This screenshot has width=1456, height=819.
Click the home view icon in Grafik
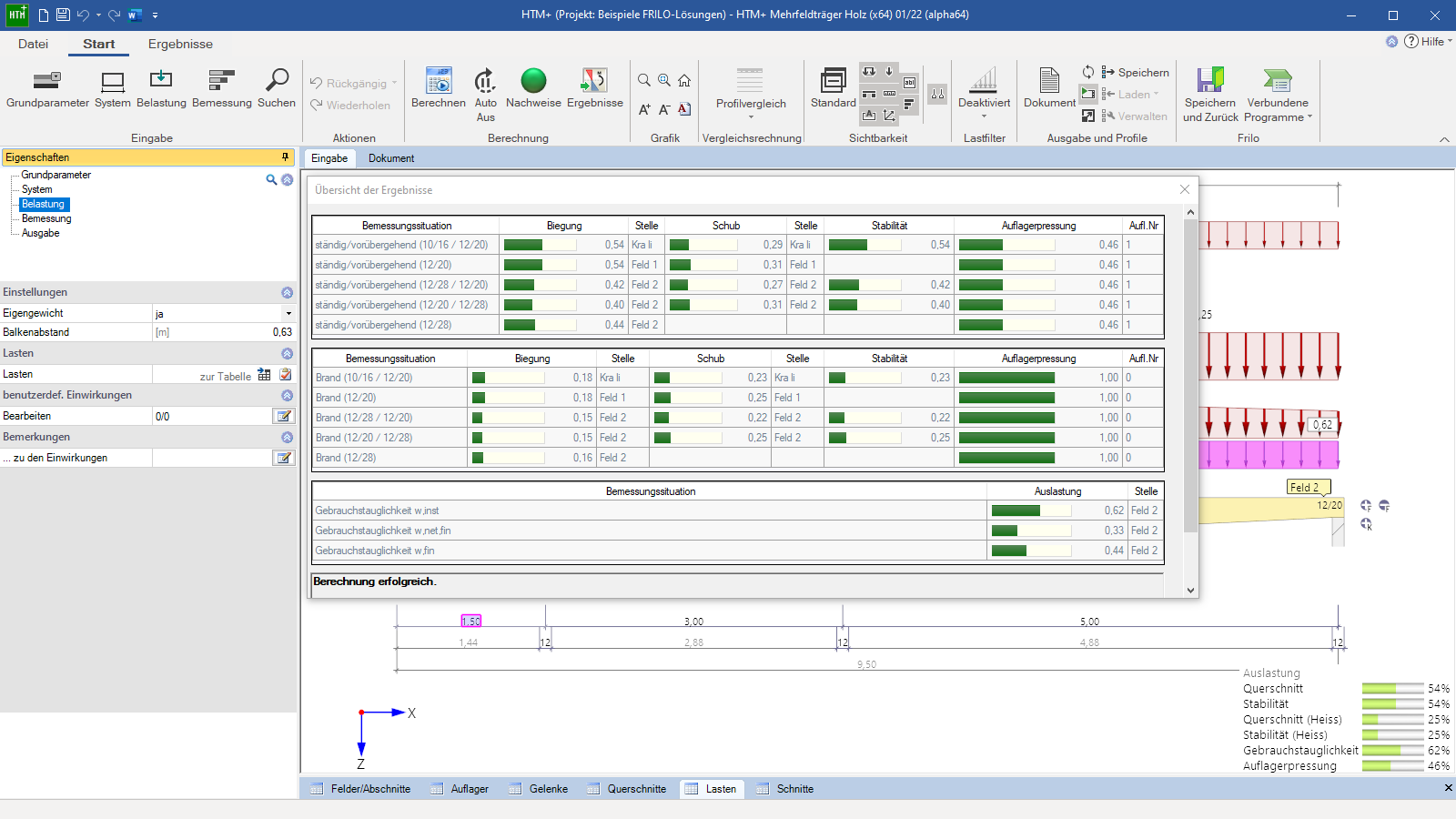pos(684,80)
